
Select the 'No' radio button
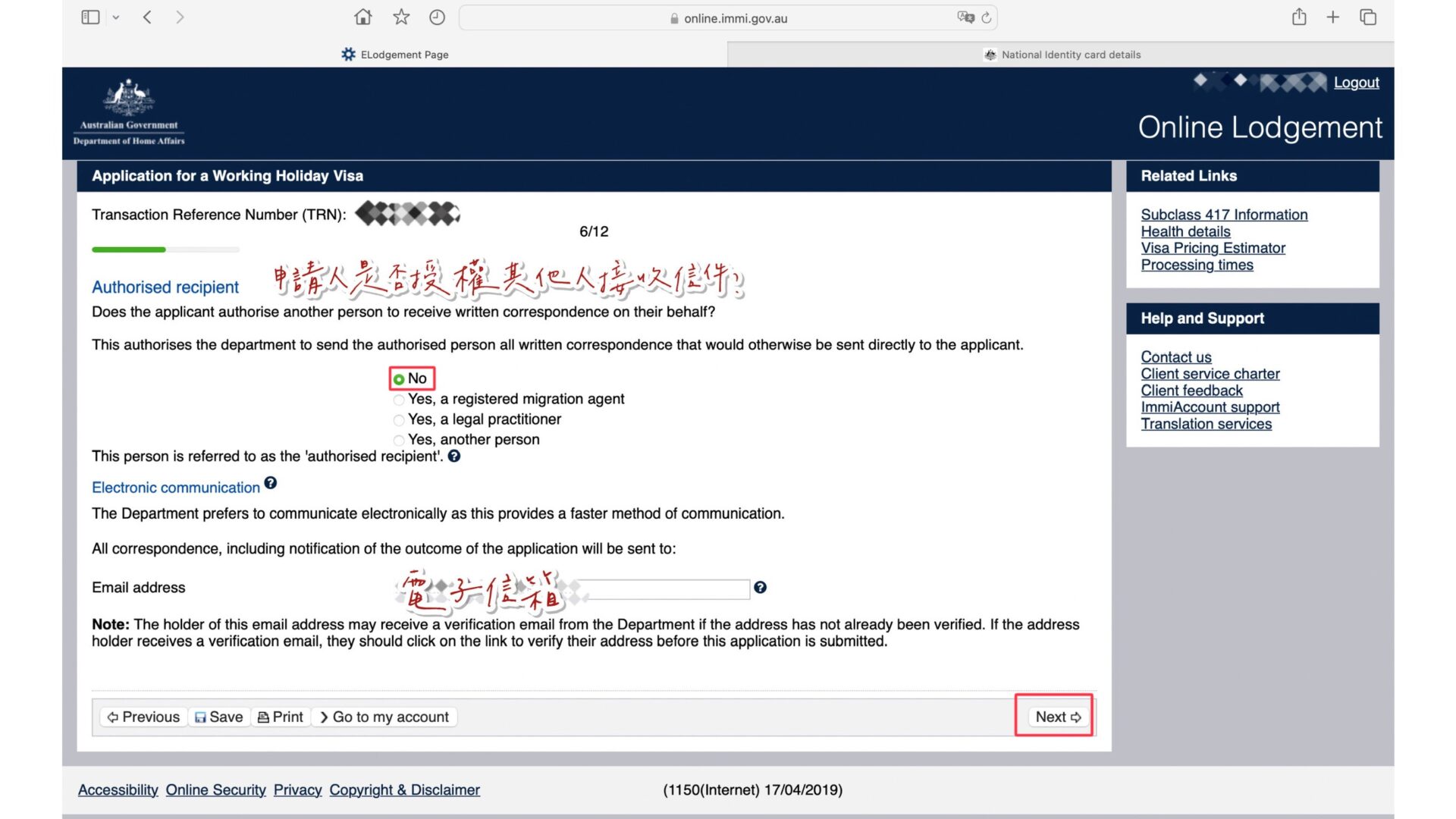pos(399,379)
